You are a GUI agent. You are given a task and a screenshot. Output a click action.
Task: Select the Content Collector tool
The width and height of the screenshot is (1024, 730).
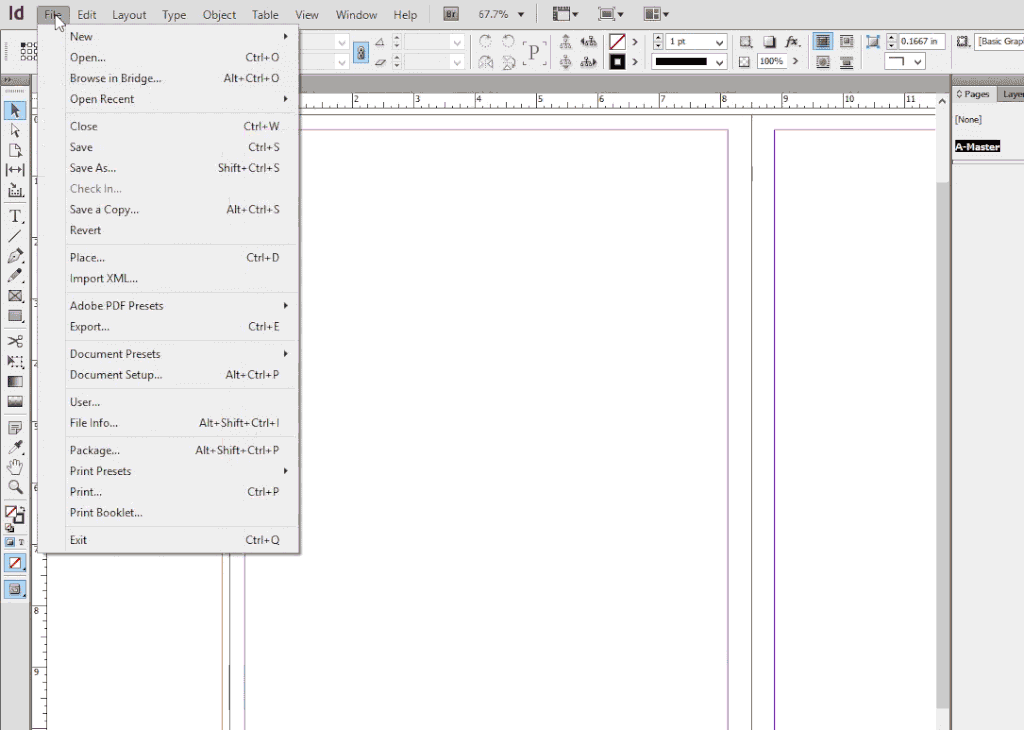pyautogui.click(x=14, y=190)
